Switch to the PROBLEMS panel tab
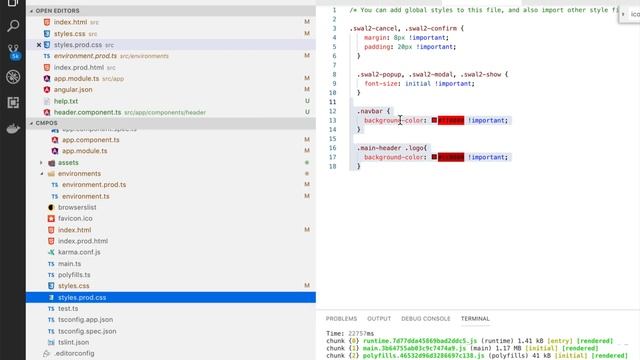Image resolution: width=640 pixels, height=360 pixels. [x=341, y=318]
